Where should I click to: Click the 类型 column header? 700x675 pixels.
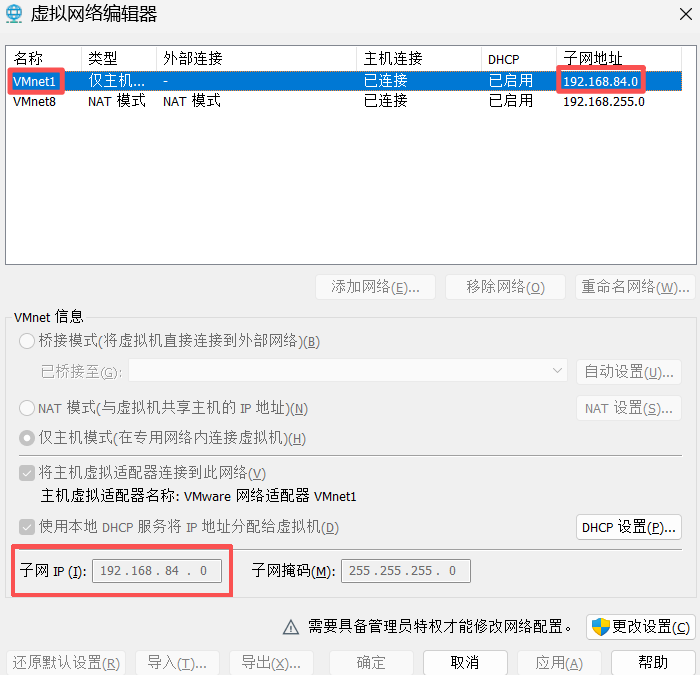point(119,58)
